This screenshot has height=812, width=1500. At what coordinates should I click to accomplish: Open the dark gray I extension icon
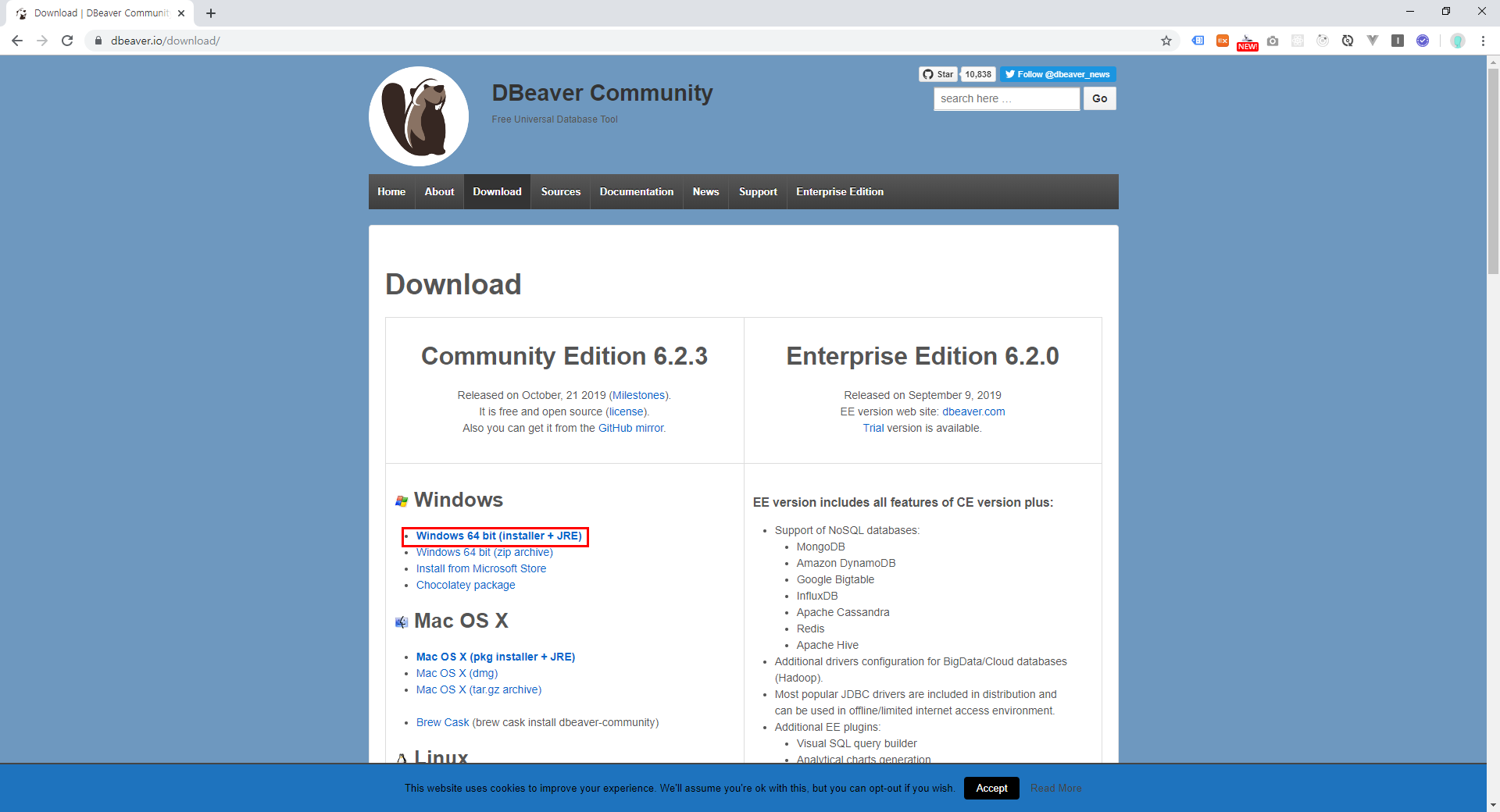point(1398,41)
